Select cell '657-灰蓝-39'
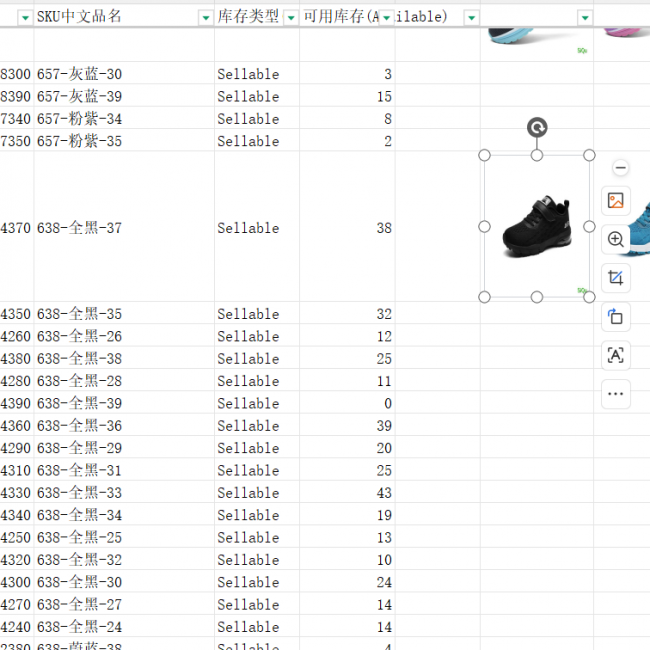Viewport: 650px width, 650px height. (124, 96)
